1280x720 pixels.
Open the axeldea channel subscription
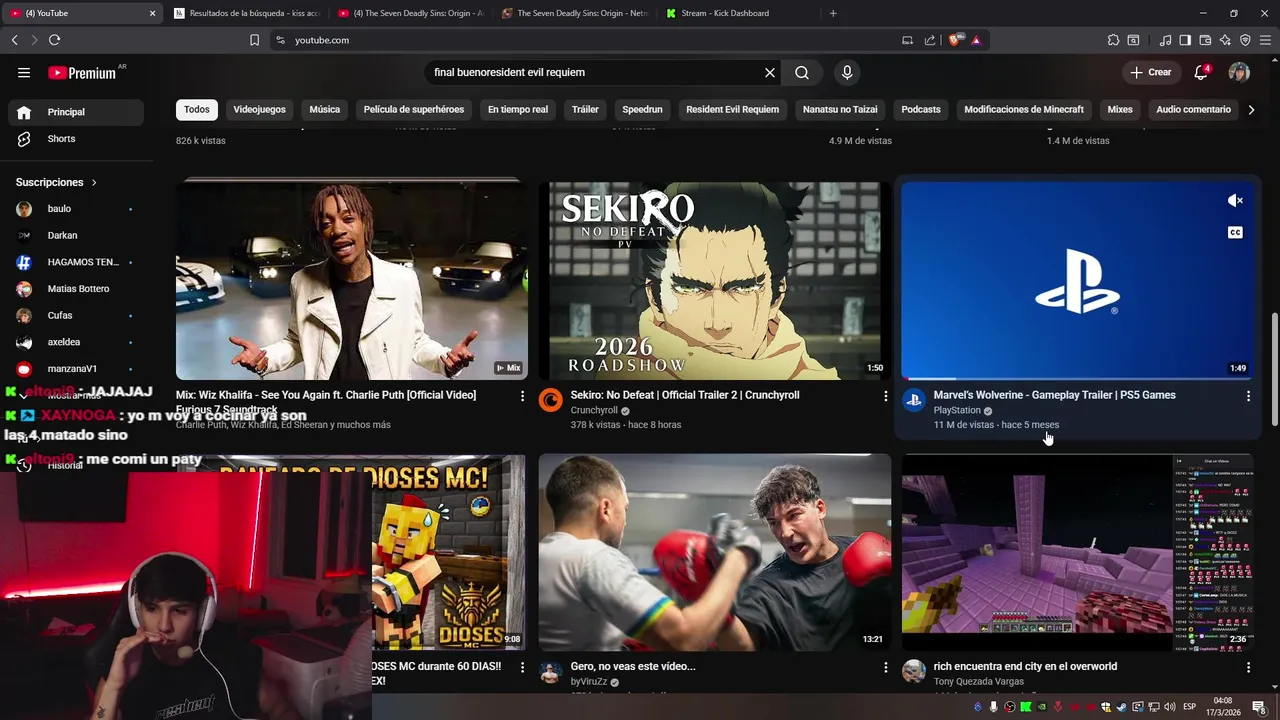point(75,342)
